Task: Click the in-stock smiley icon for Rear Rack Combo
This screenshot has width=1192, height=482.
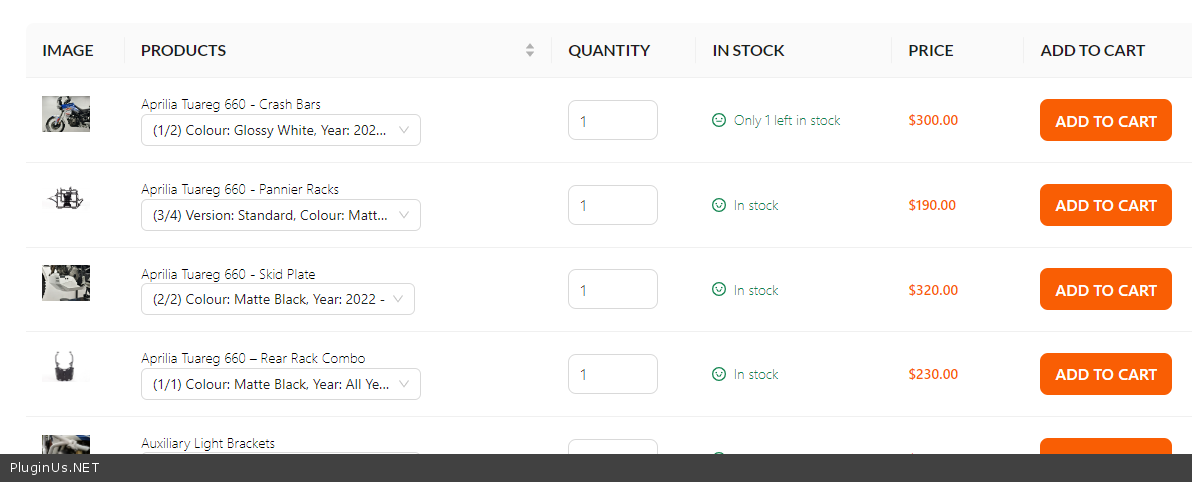Action: tap(718, 374)
